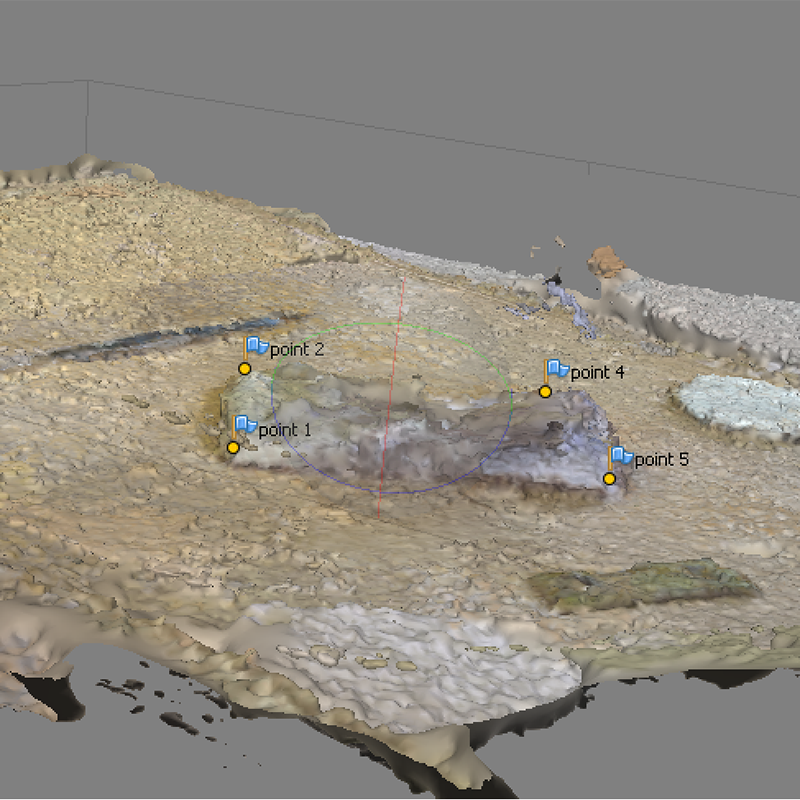Select the yellow marker dot of point 4
This screenshot has width=800, height=800.
coord(545,391)
